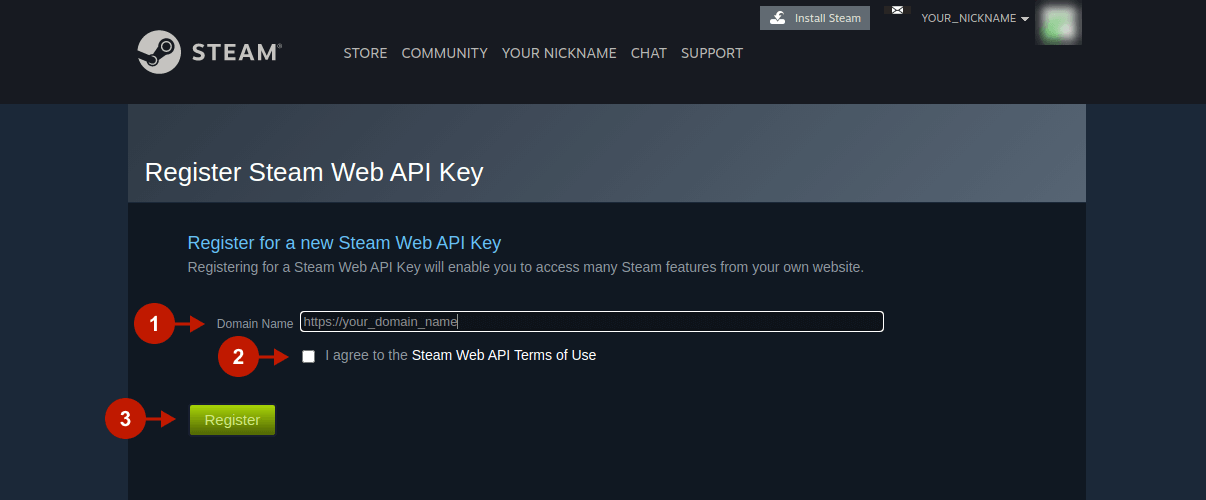This screenshot has height=500, width=1206.
Task: Open SUPPORT from the navigation bar
Action: (x=711, y=53)
